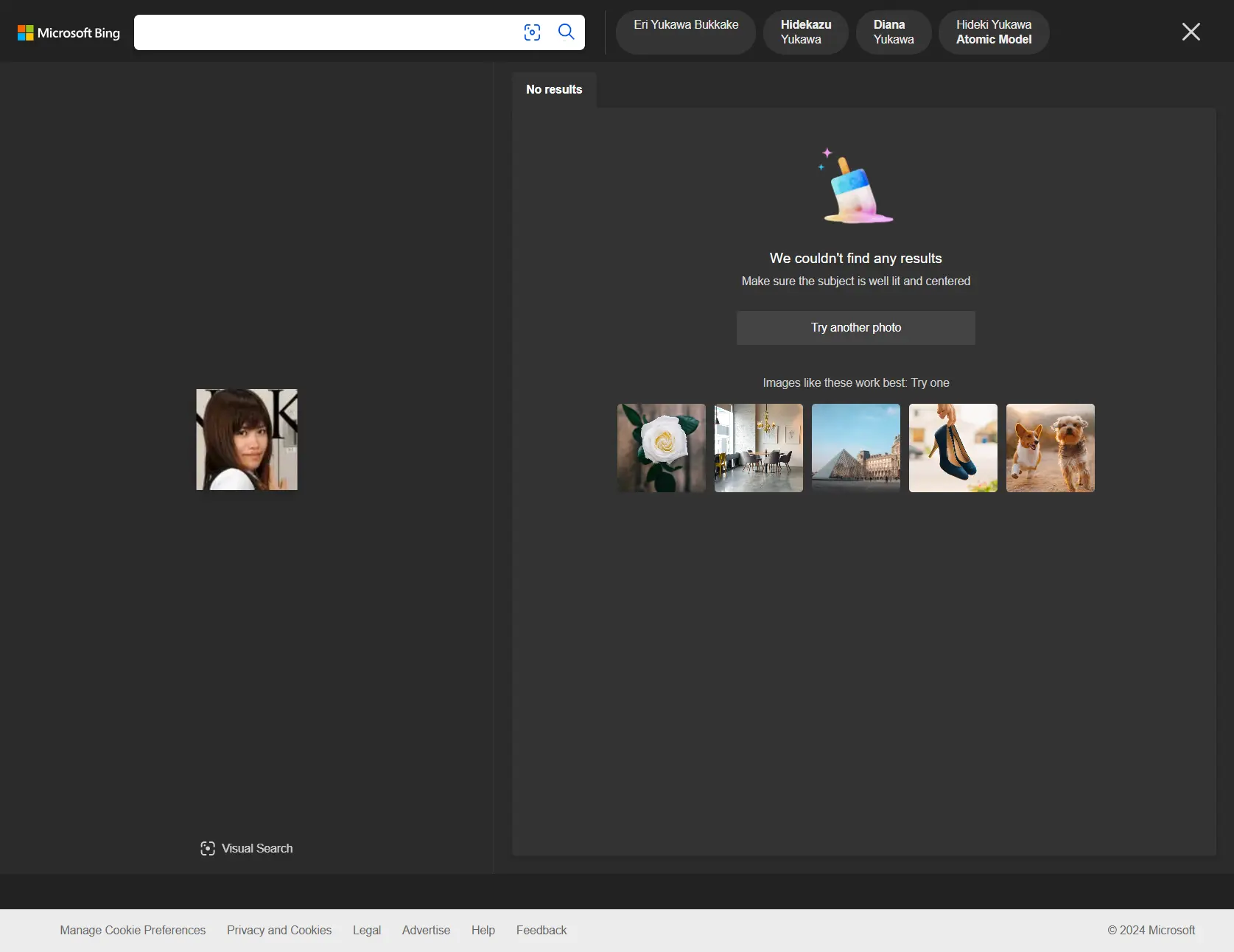Open the Feedback link in footer

(541, 930)
